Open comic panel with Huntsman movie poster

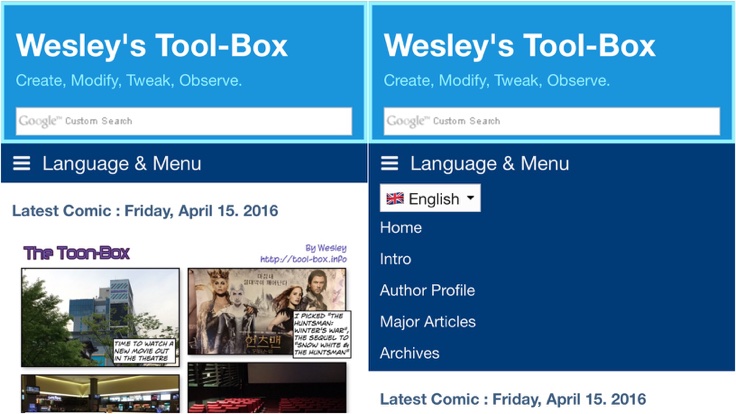click(267, 312)
